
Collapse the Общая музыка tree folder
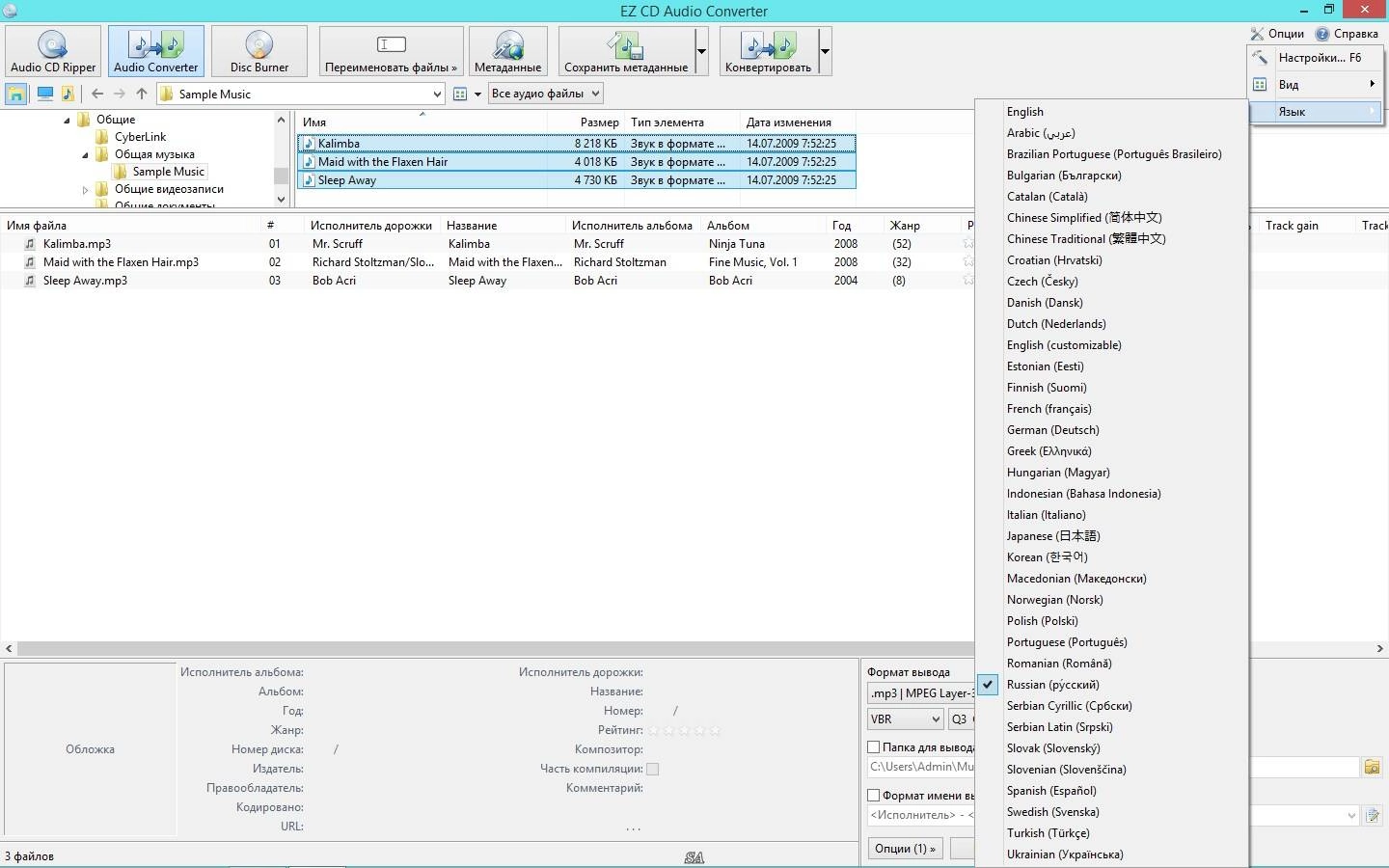click(85, 155)
